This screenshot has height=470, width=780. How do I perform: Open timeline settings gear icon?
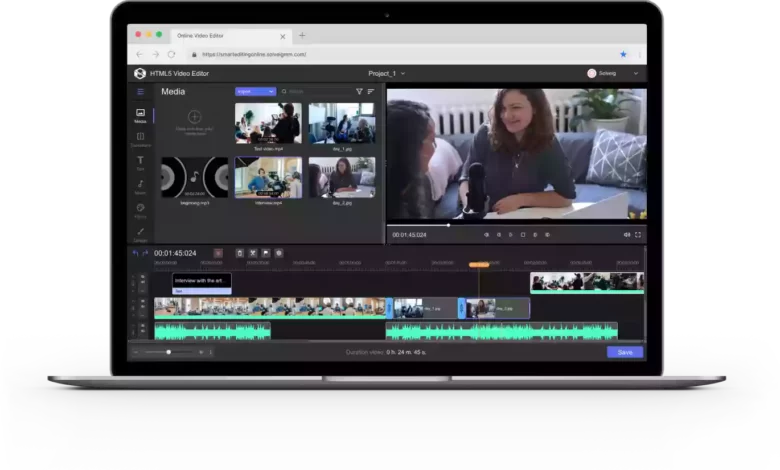279,253
